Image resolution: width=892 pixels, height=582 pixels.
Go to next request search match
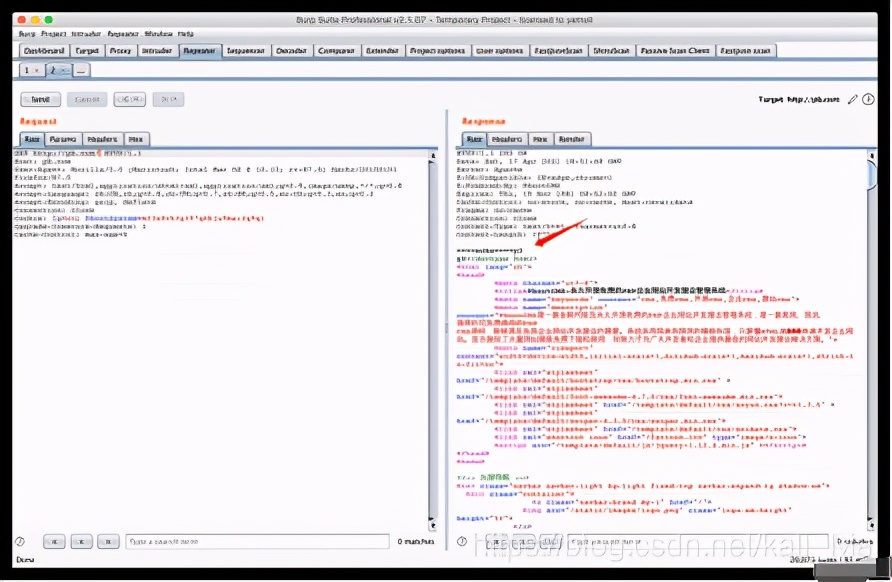(108, 542)
